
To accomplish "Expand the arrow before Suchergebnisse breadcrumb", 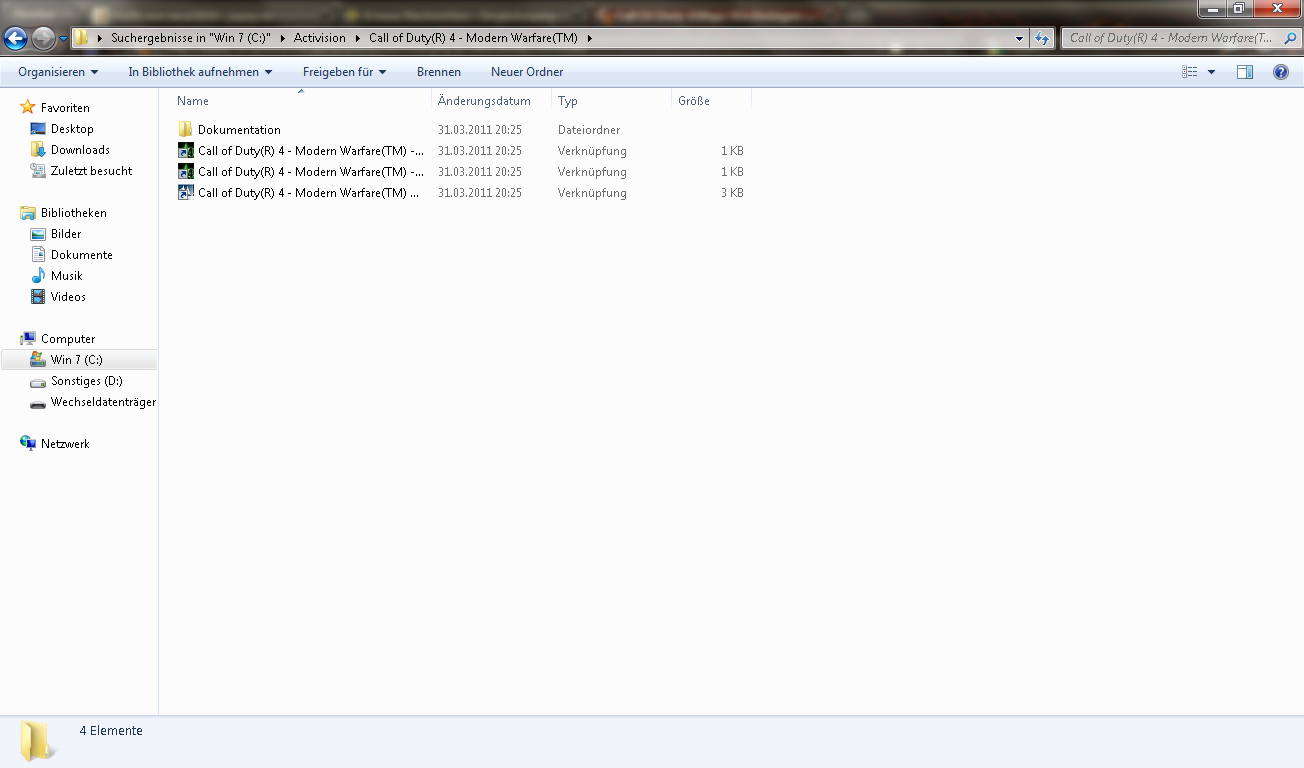I will pyautogui.click(x=100, y=38).
